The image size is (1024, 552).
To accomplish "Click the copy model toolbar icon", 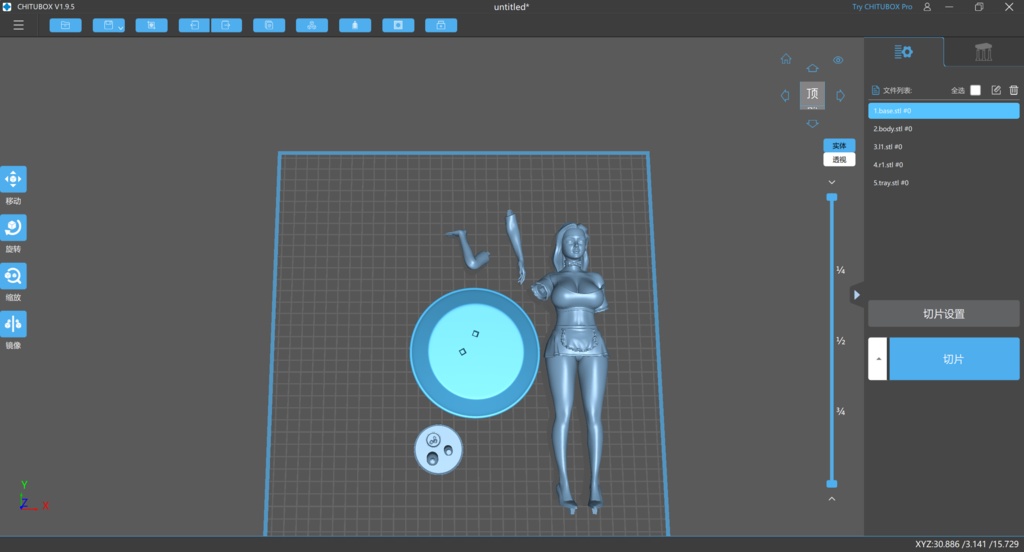I will (269, 25).
